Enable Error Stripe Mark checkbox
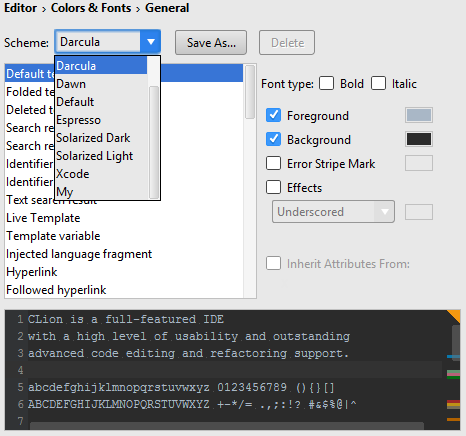 coord(273,163)
